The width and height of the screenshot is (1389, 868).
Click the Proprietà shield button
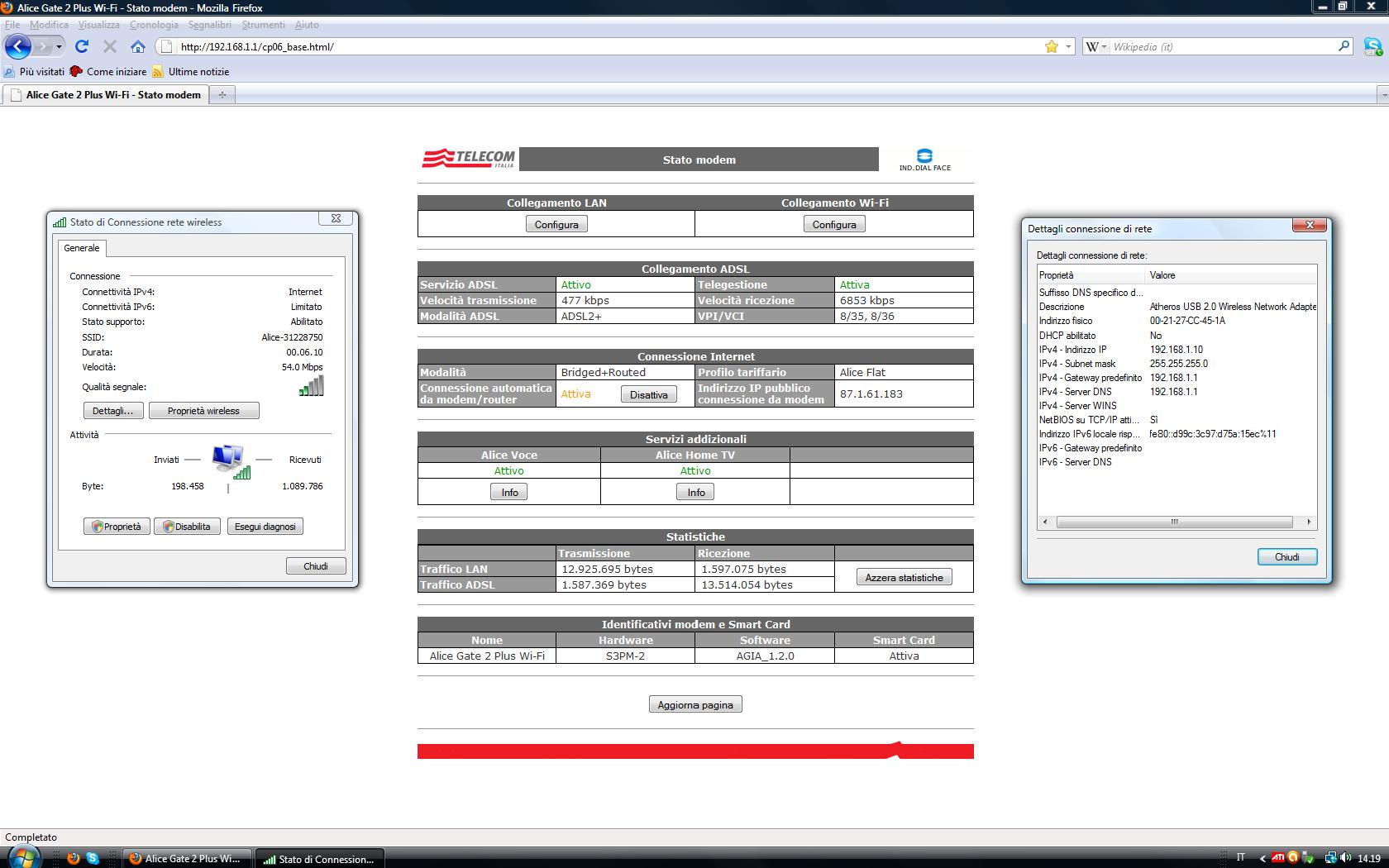point(116,527)
